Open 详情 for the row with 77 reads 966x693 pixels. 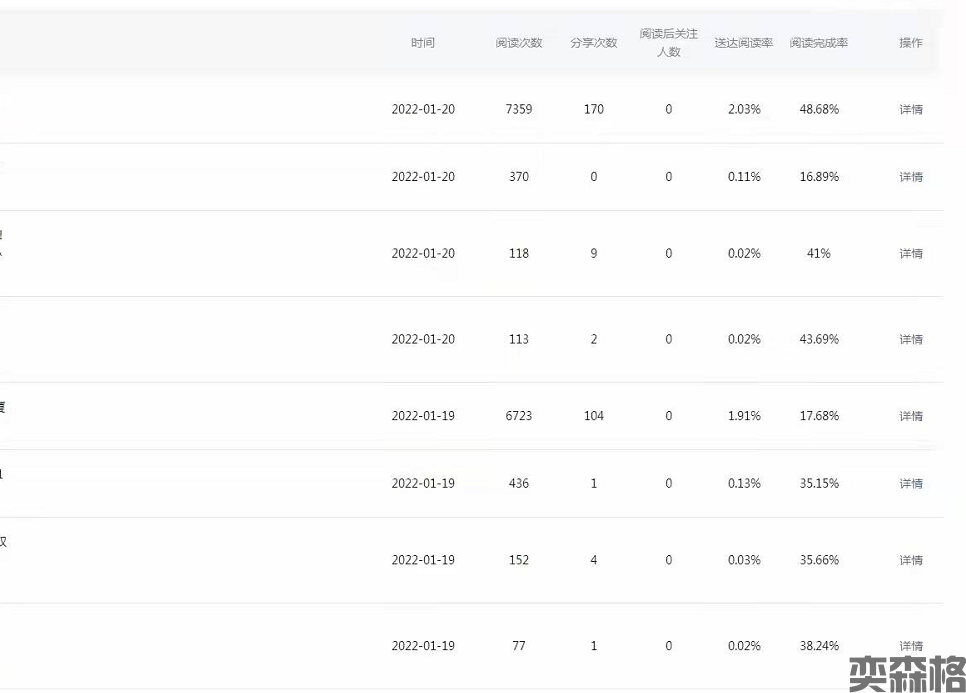click(910, 646)
